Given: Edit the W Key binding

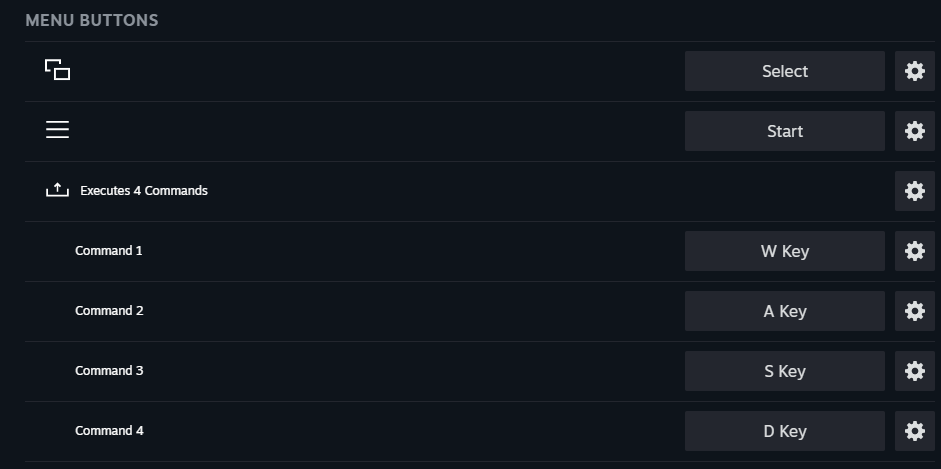Looking at the screenshot, I should pyautogui.click(x=784, y=251).
